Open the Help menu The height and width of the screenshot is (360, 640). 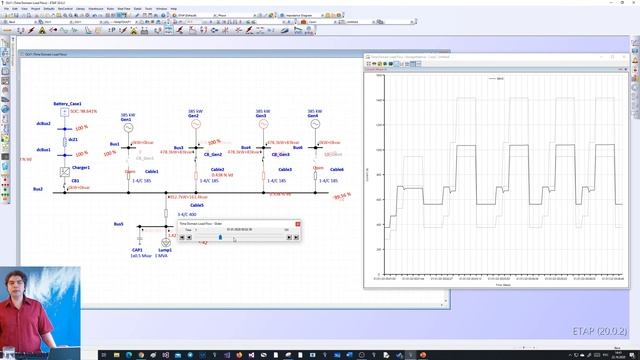tap(173, 9)
